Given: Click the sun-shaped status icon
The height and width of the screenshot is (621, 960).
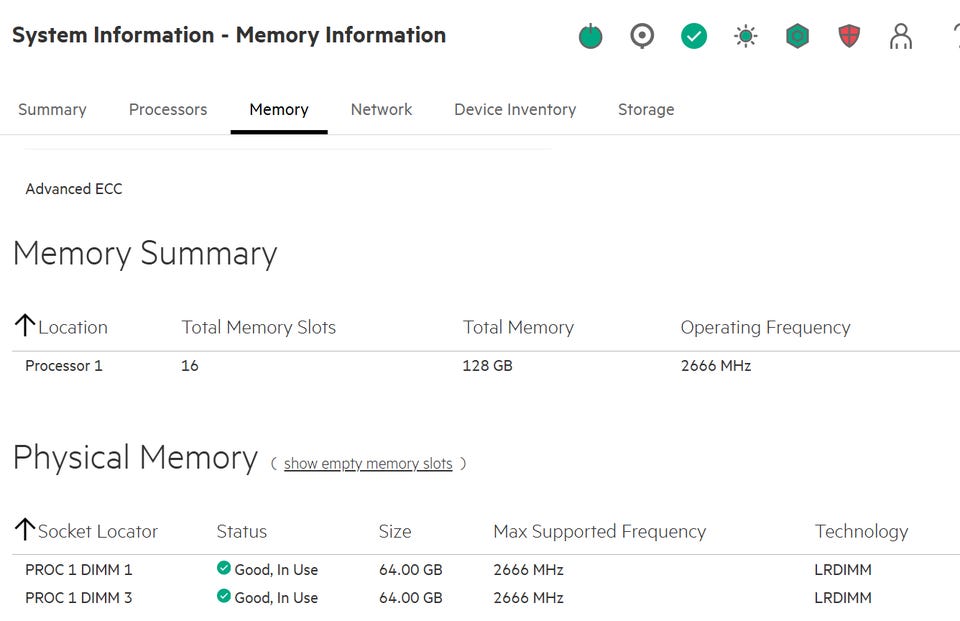Looking at the screenshot, I should click(746, 37).
